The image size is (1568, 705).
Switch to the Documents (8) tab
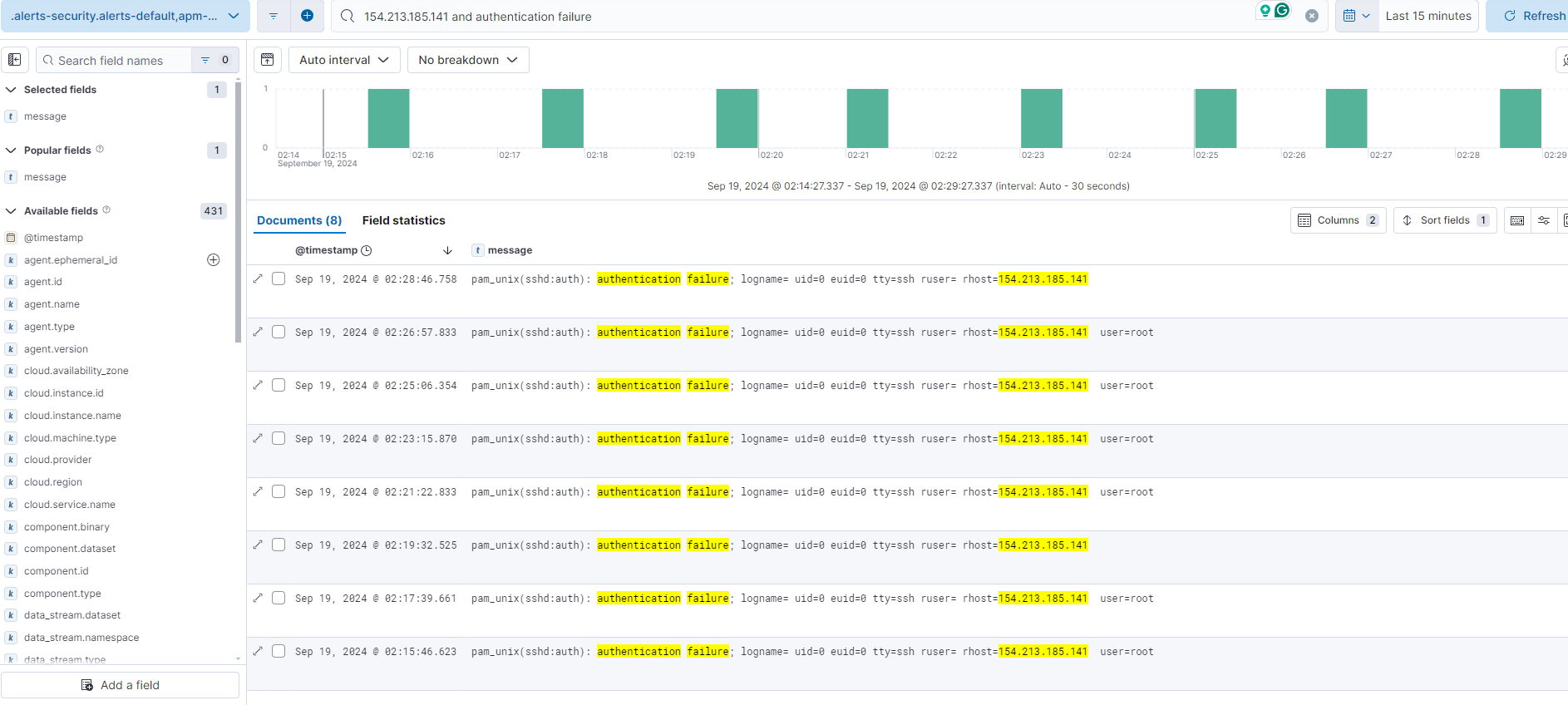(299, 220)
